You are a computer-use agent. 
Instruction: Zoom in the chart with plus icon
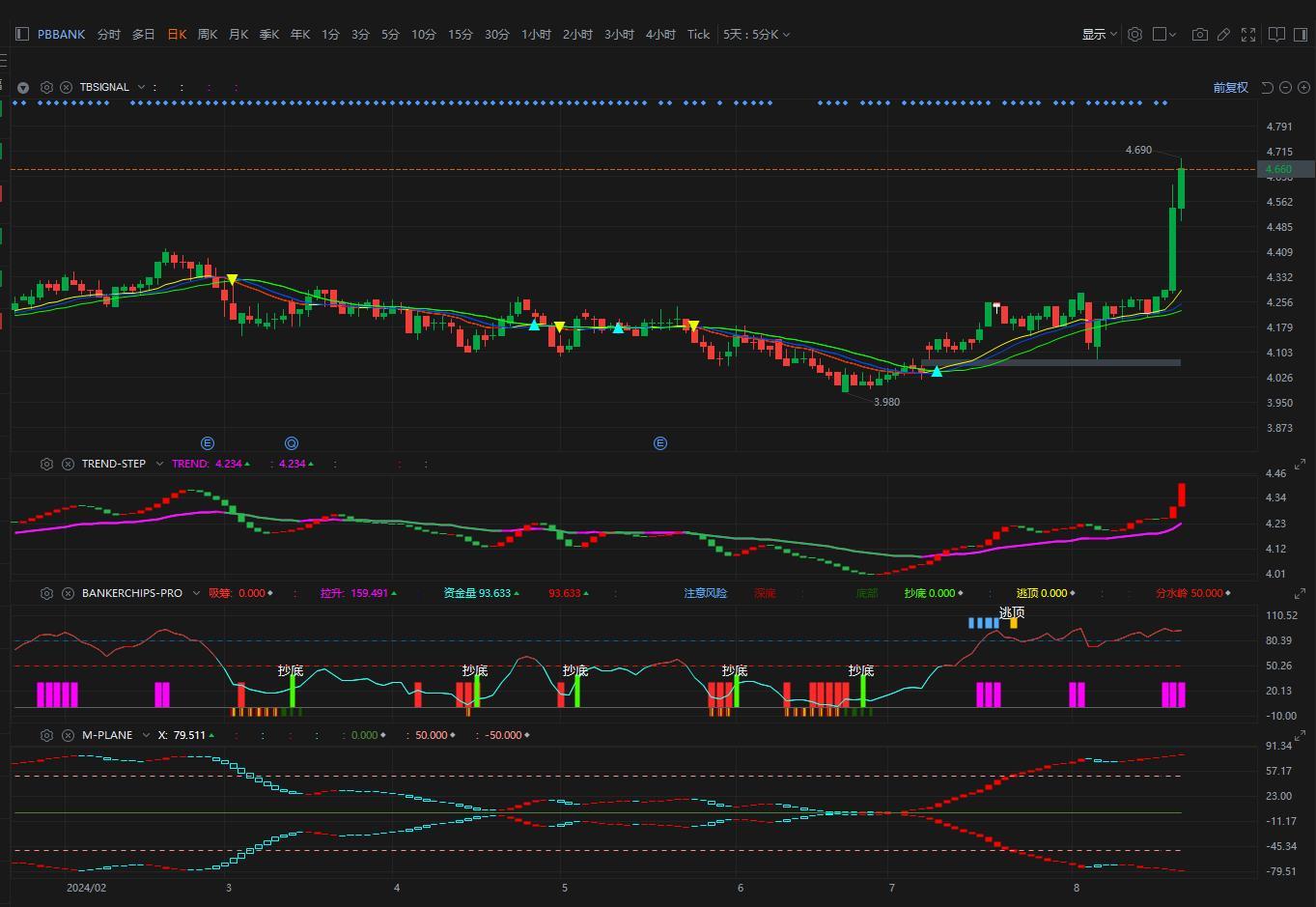click(x=1304, y=87)
